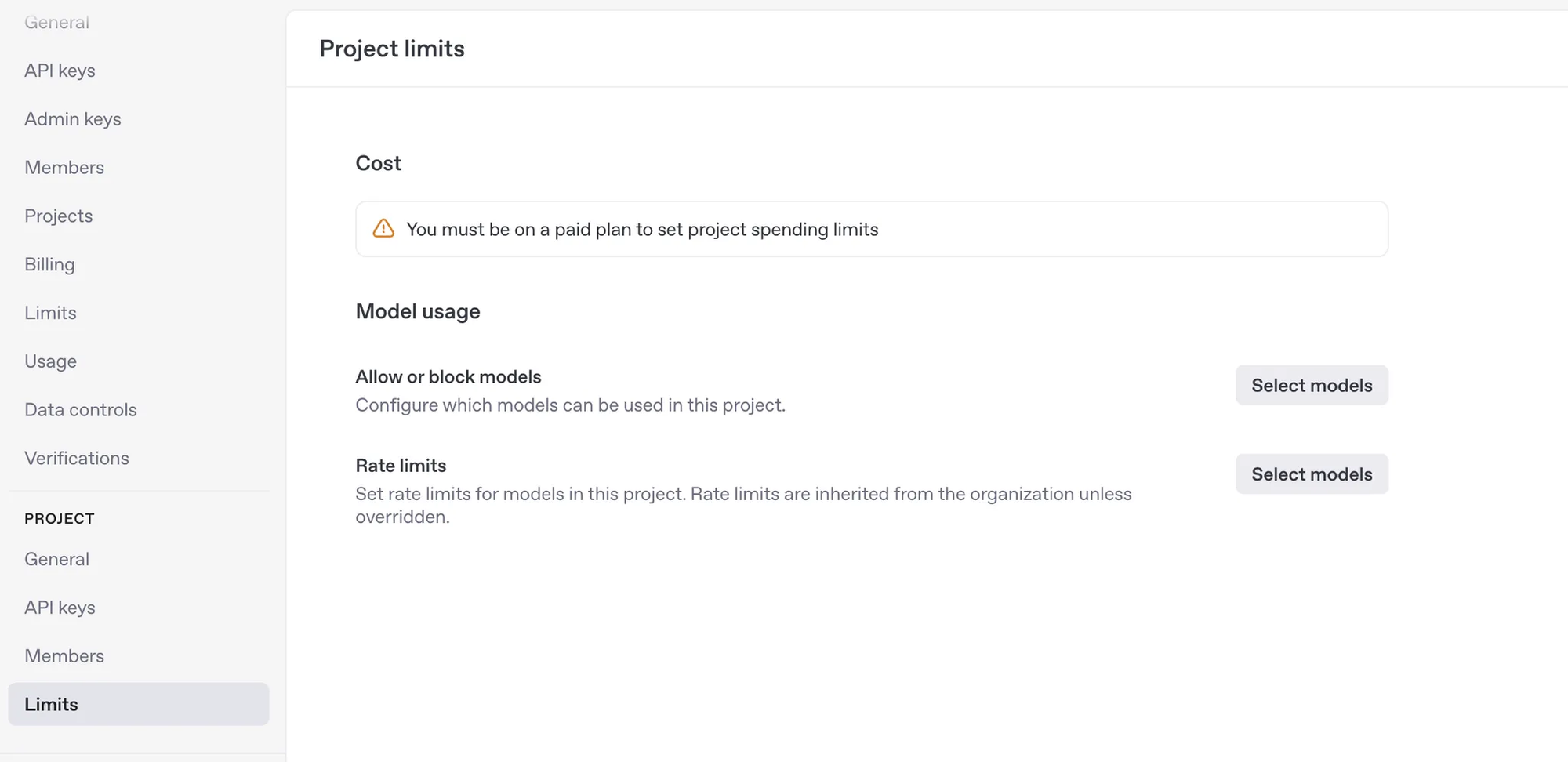This screenshot has height=762, width=1568.
Task: Open organization Members page below Admin keys
Action: pyautogui.click(x=64, y=168)
